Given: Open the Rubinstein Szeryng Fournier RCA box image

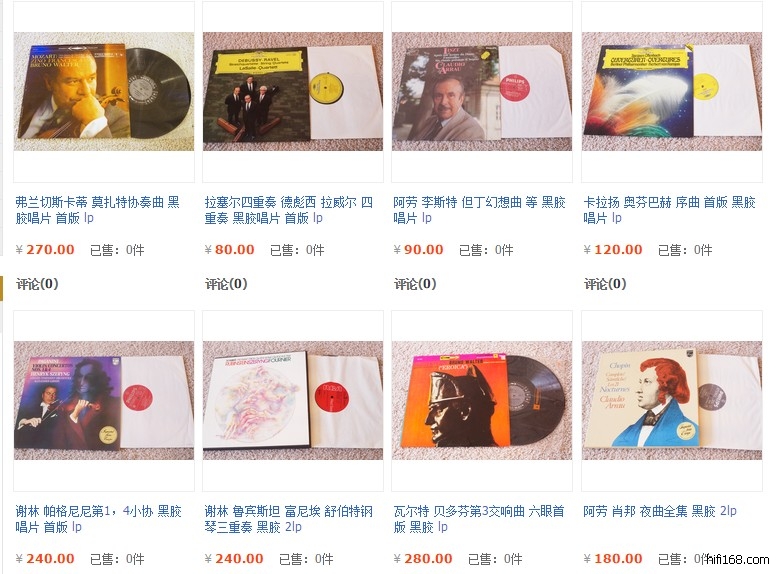Looking at the screenshot, I should point(293,400).
